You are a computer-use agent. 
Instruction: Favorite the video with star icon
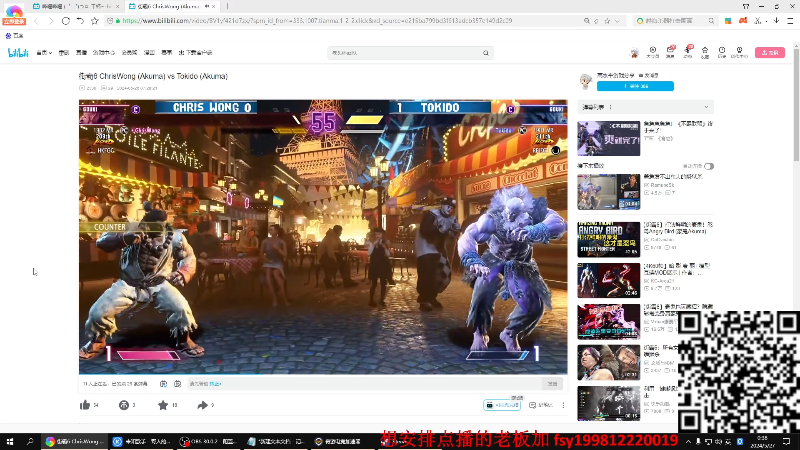(x=163, y=405)
